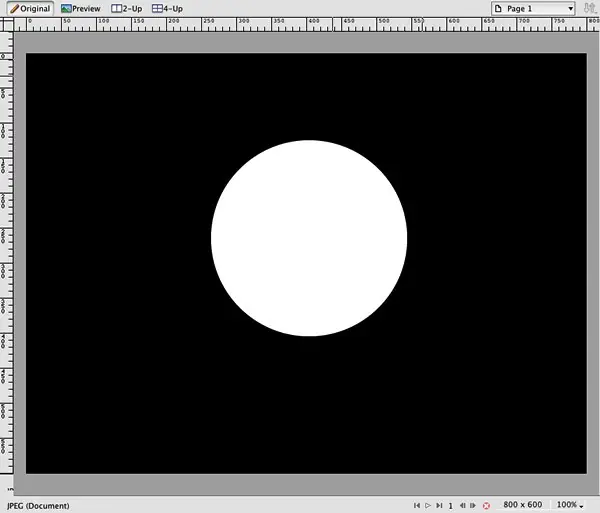The height and width of the screenshot is (513, 600).
Task: Go to the first frame
Action: (x=417, y=506)
